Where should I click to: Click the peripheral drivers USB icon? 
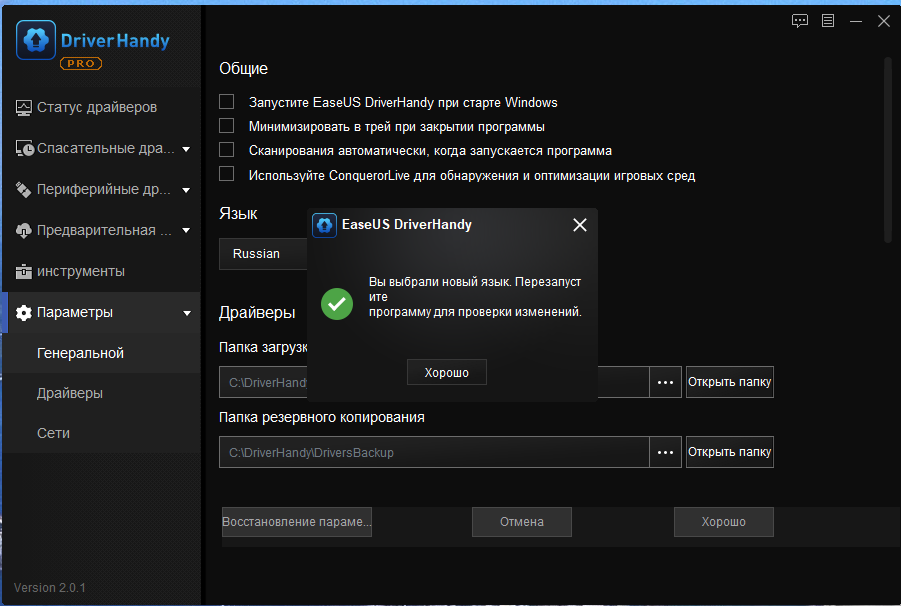(x=23, y=190)
